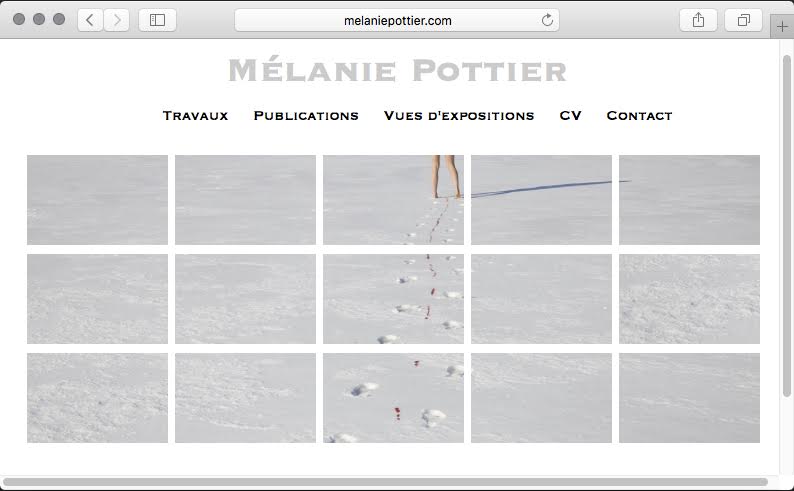Show the sidebar using the sidebar icon

157,20
